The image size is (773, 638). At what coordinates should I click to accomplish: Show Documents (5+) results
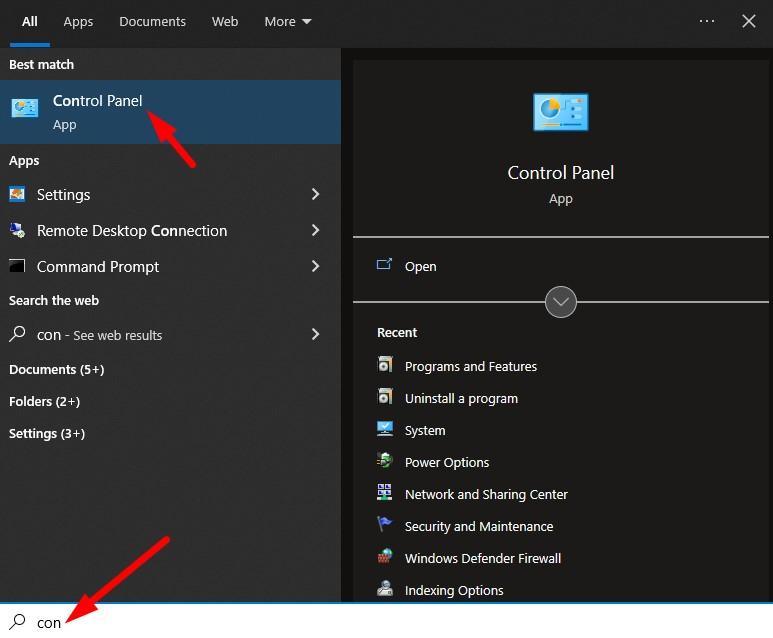56,369
